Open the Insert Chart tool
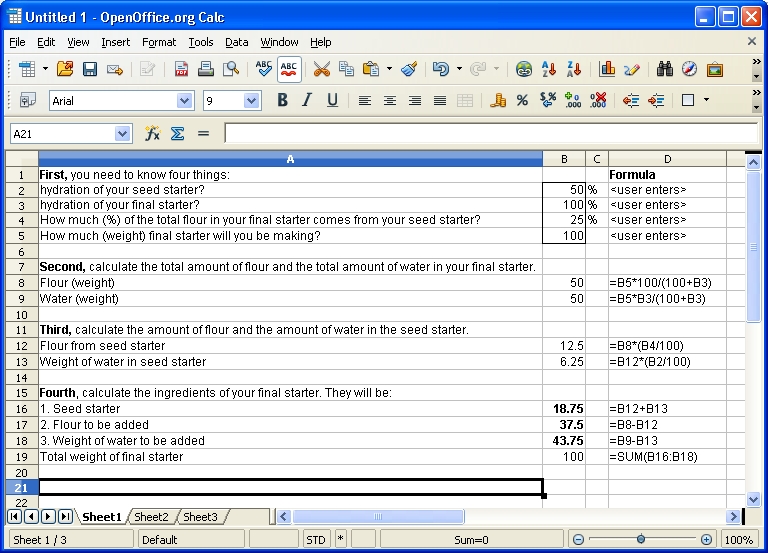Image resolution: width=768 pixels, height=553 pixels. click(607, 69)
